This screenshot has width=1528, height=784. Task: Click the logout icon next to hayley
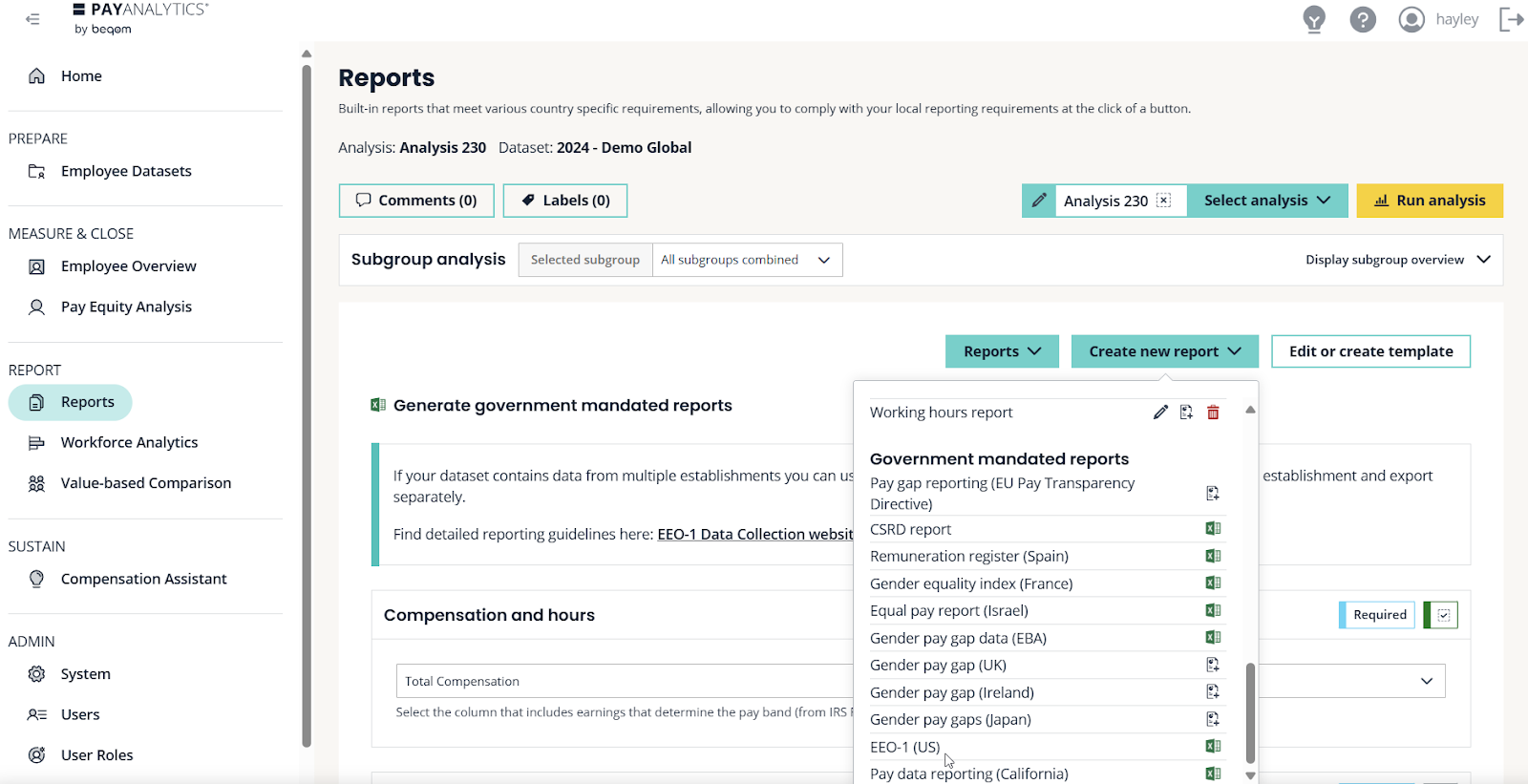pyautogui.click(x=1511, y=19)
